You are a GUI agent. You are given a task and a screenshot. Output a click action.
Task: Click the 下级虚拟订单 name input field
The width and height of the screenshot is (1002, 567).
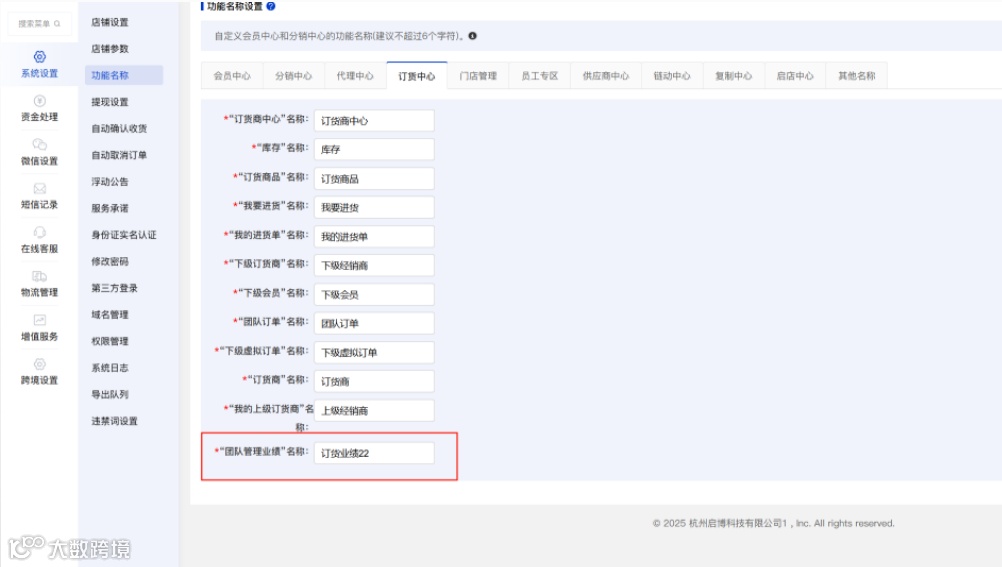coord(374,353)
